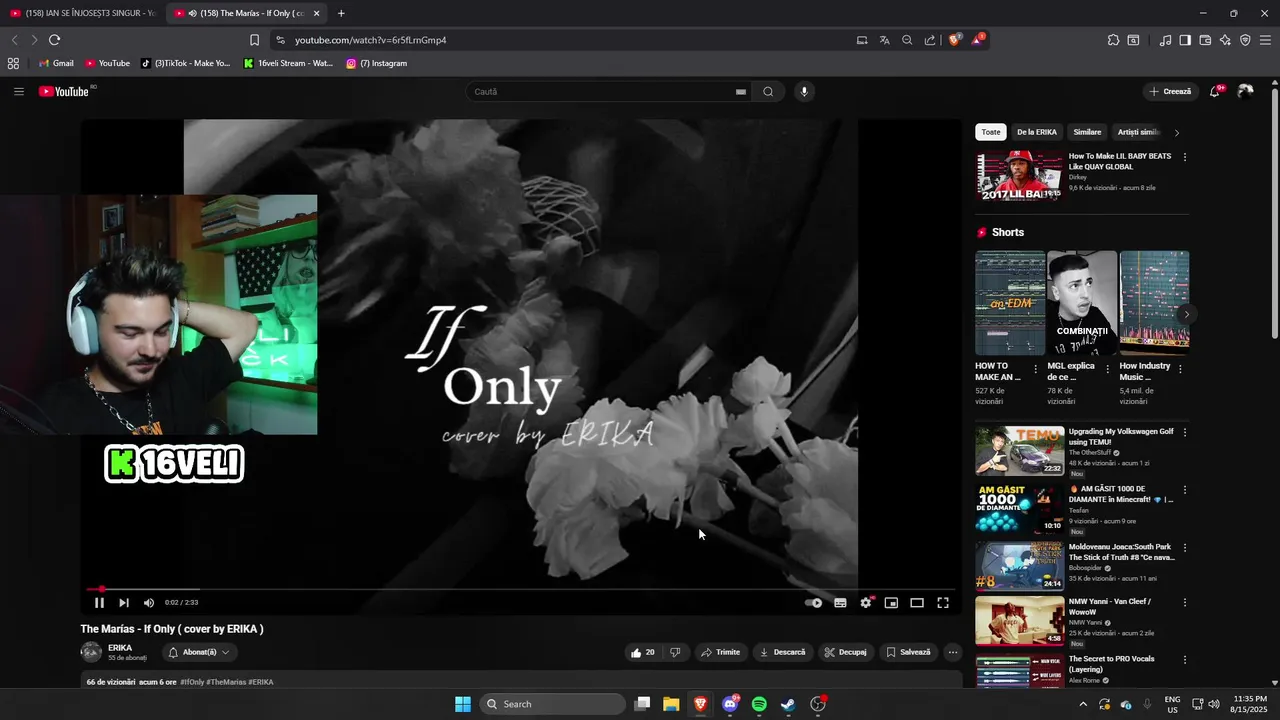Screen dimensions: 1280x720
Task: Toggle subtitles in the player
Action: (x=840, y=603)
